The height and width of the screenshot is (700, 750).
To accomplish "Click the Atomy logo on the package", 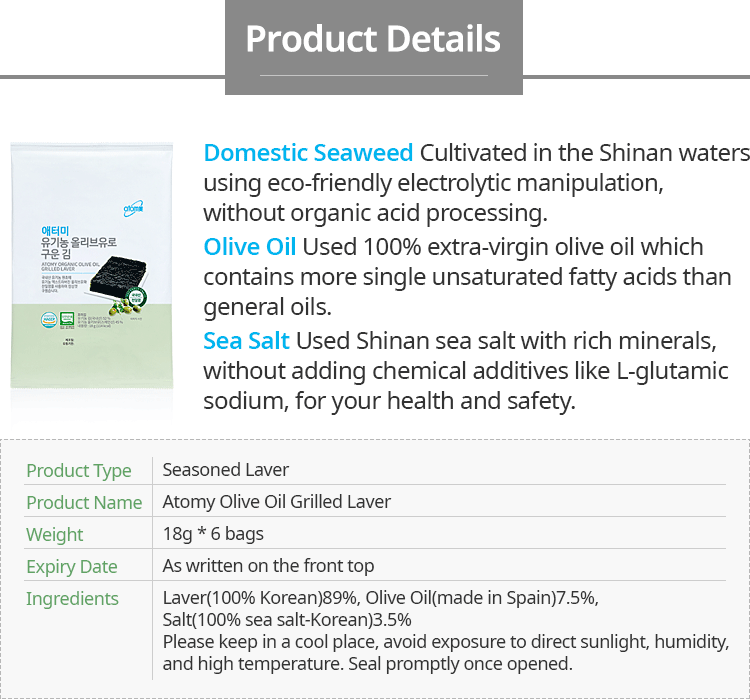I will click(133, 209).
